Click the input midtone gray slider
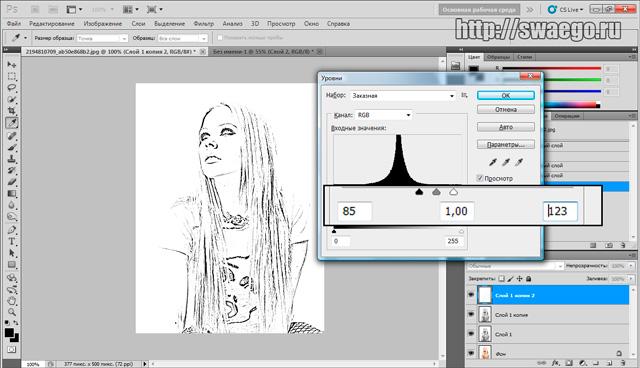This screenshot has width=640, height=368. click(x=436, y=191)
